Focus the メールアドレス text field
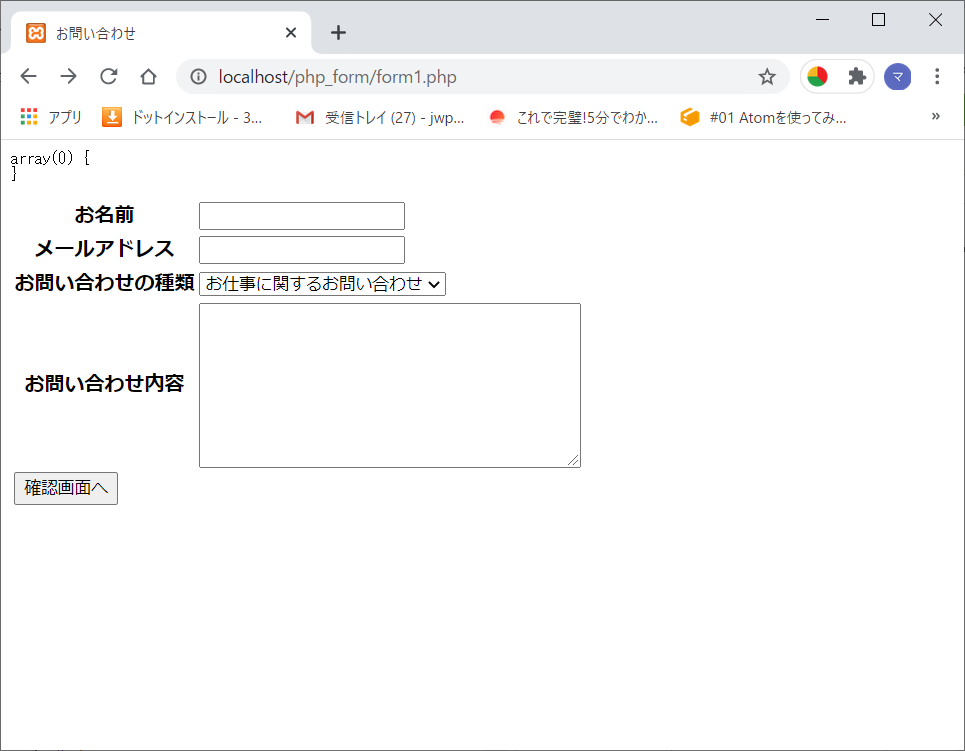Screen dimensions: 965x751 pos(302,250)
